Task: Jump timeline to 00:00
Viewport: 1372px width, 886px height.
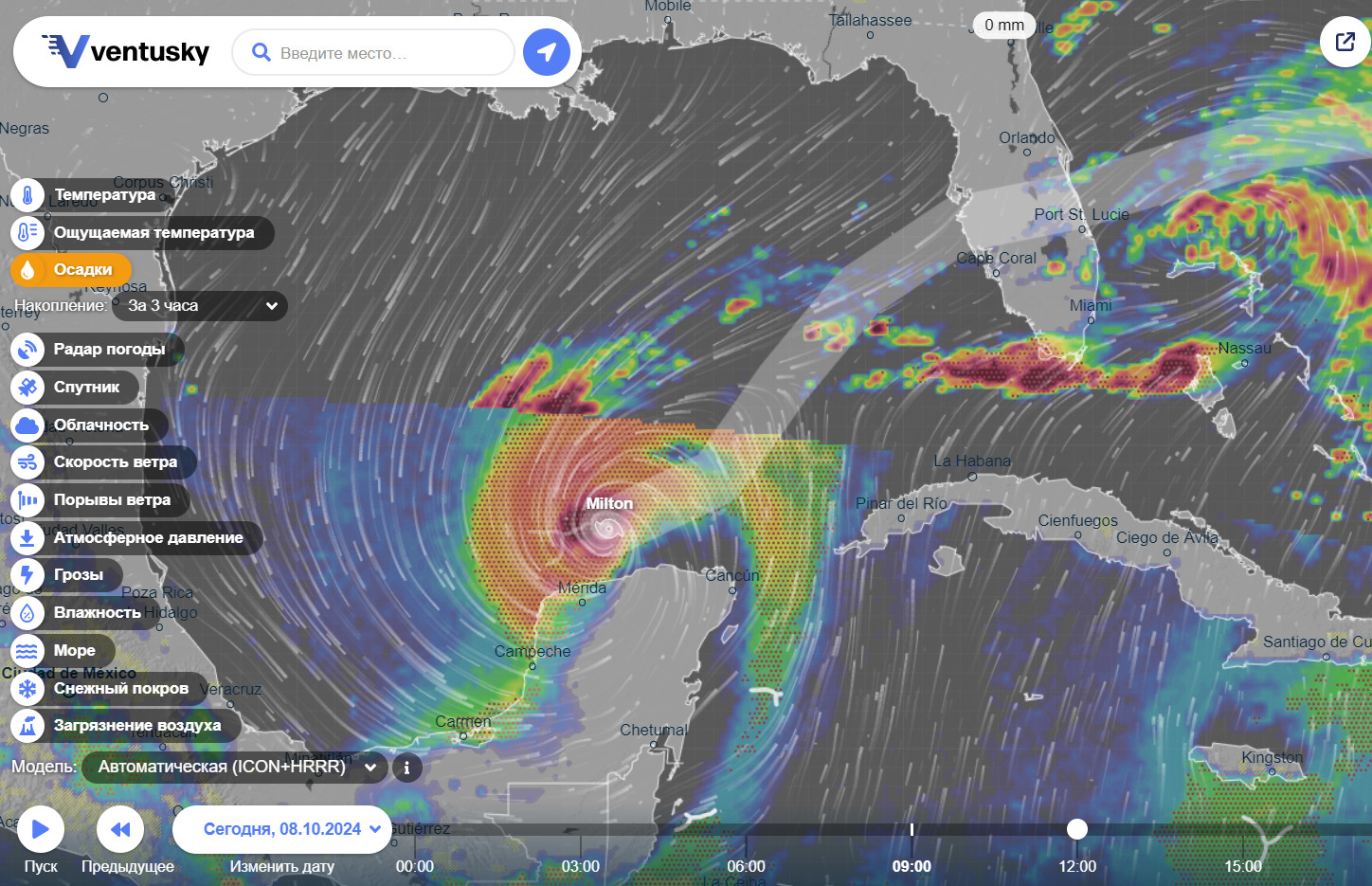Action: 415,866
